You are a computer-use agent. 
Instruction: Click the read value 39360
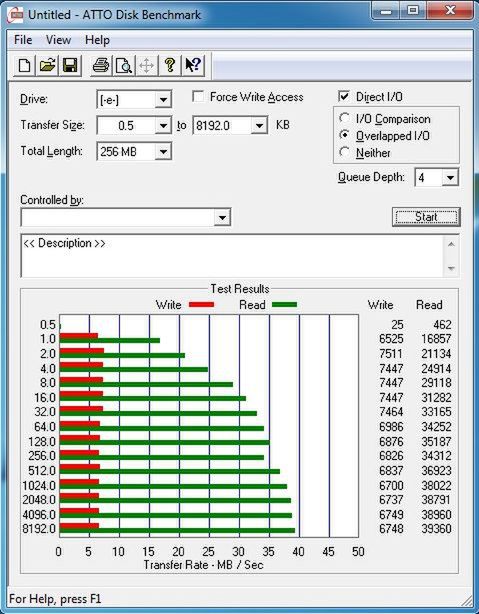tap(436, 529)
